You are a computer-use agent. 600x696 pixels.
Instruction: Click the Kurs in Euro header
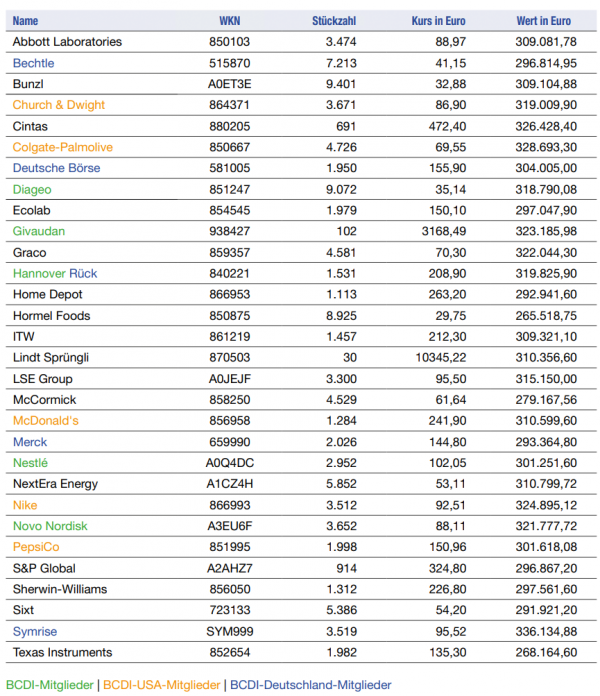(x=438, y=21)
